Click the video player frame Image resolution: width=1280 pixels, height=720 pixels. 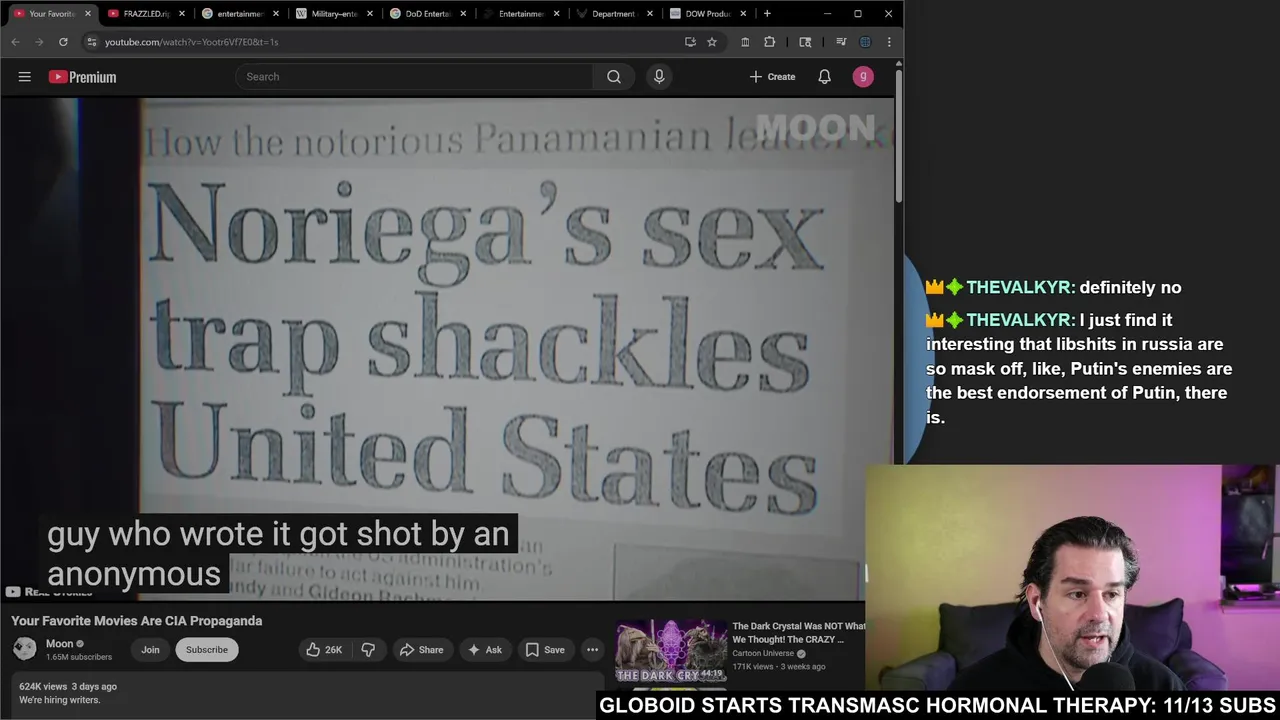pyautogui.click(x=448, y=349)
